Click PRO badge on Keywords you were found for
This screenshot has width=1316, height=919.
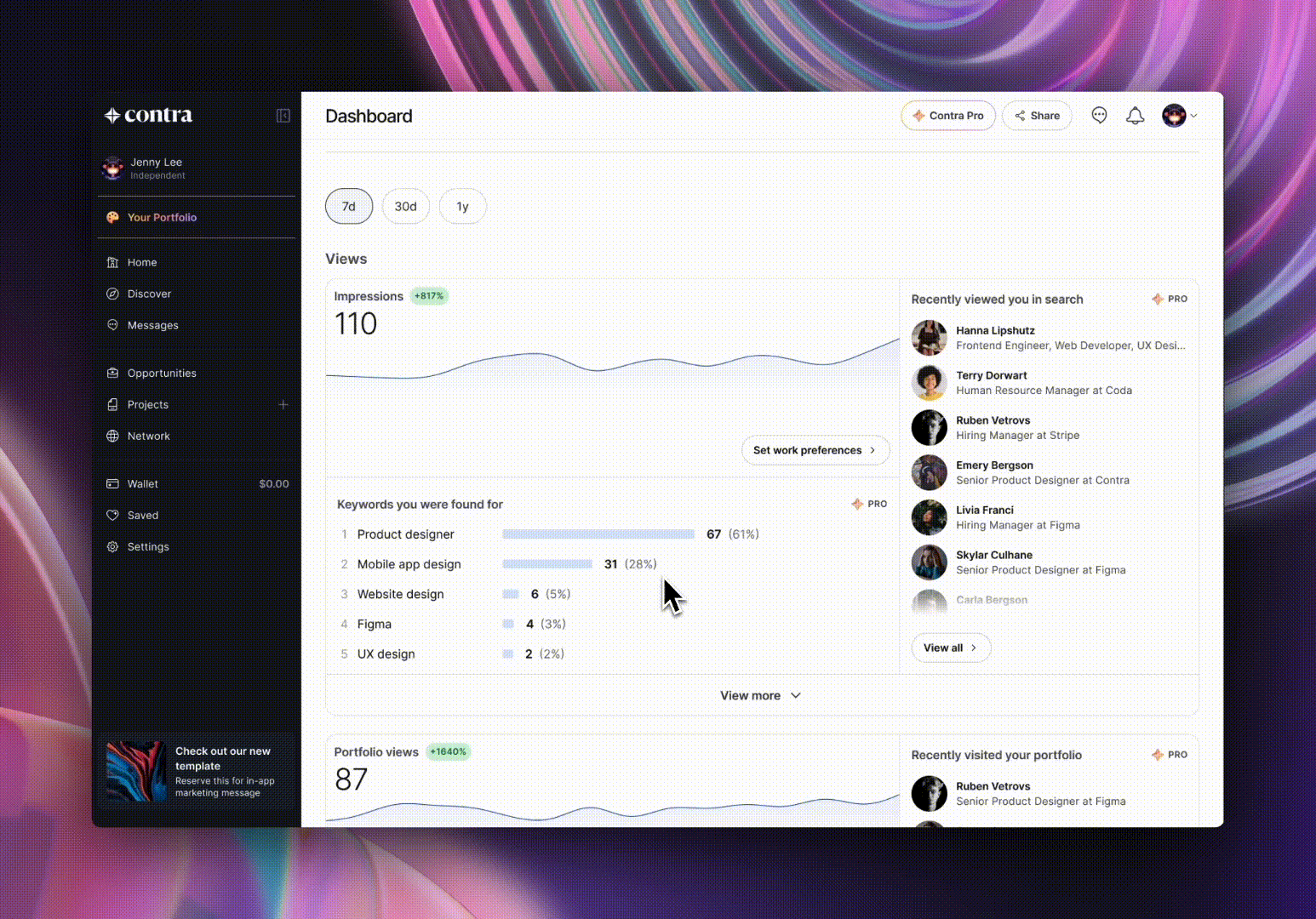(869, 505)
